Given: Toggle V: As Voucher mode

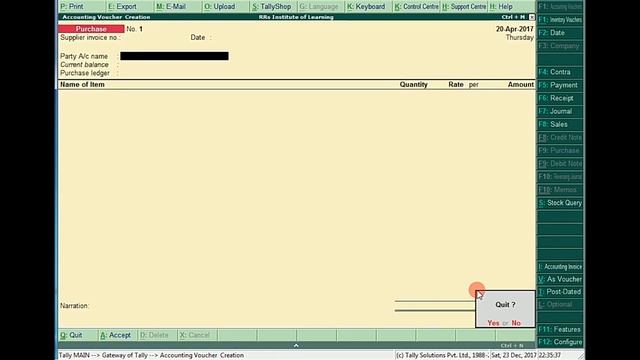Looking at the screenshot, I should click(x=560, y=279).
